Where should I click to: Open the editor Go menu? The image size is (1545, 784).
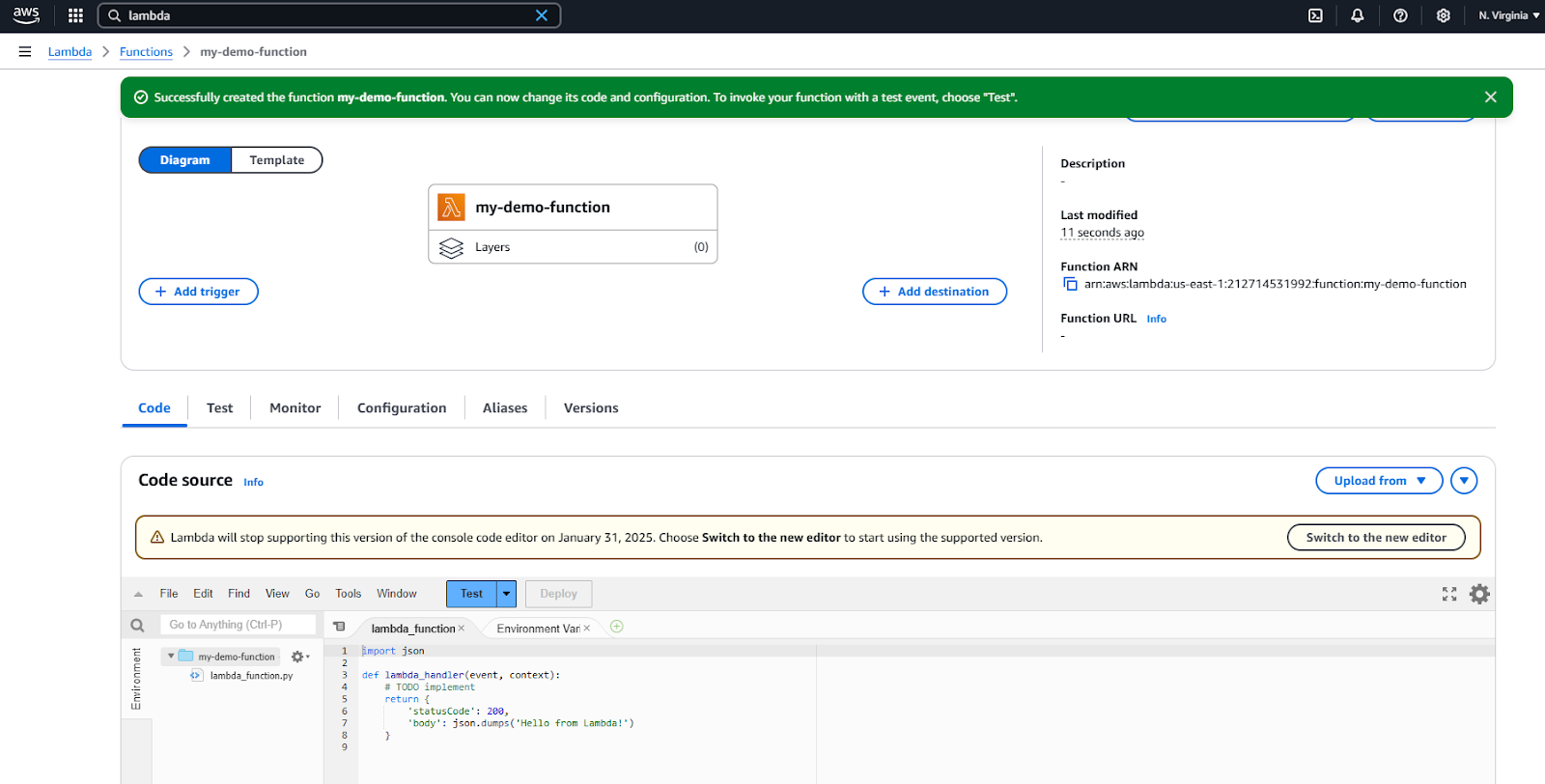click(x=312, y=594)
